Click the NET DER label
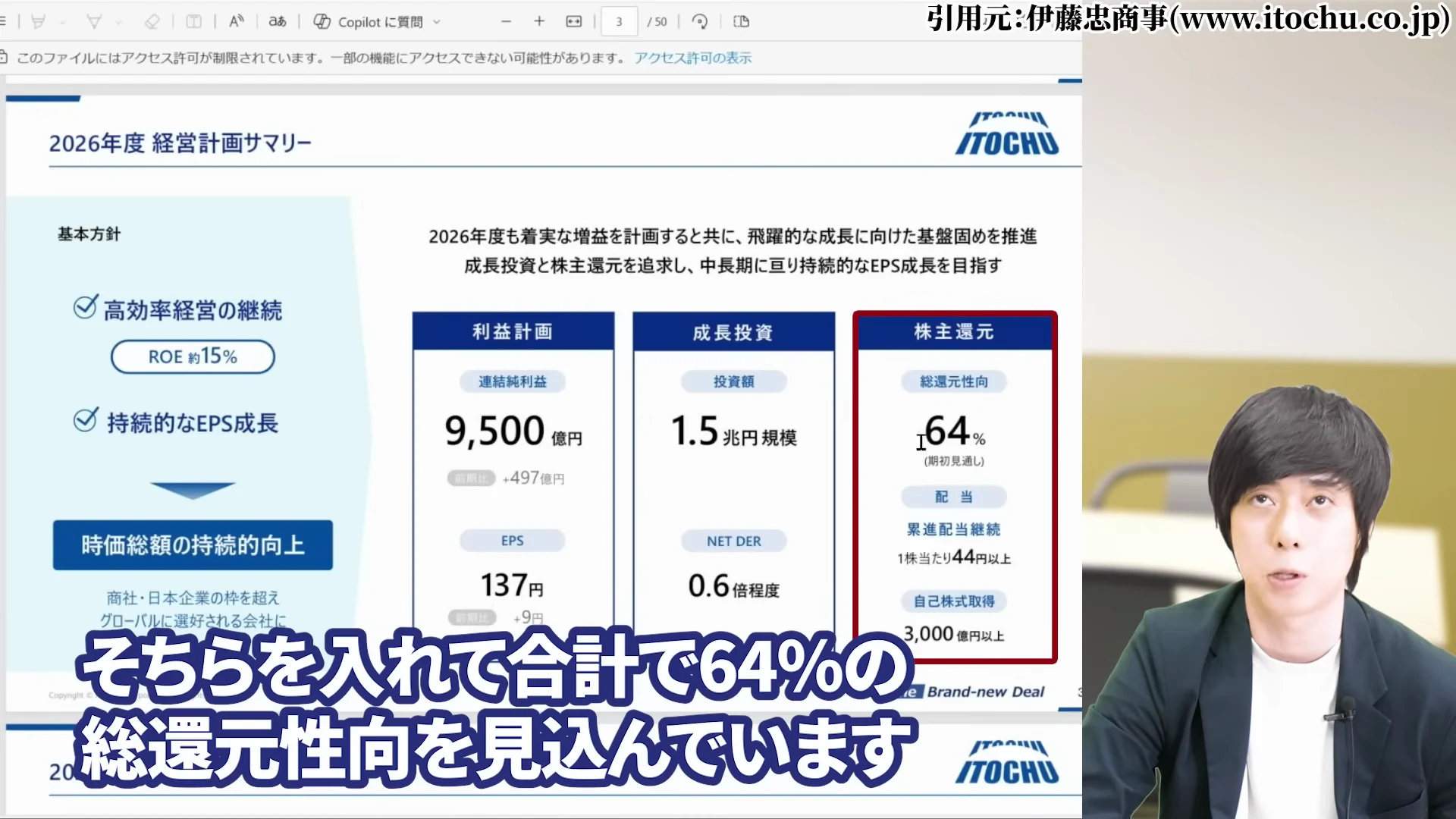 tap(733, 541)
